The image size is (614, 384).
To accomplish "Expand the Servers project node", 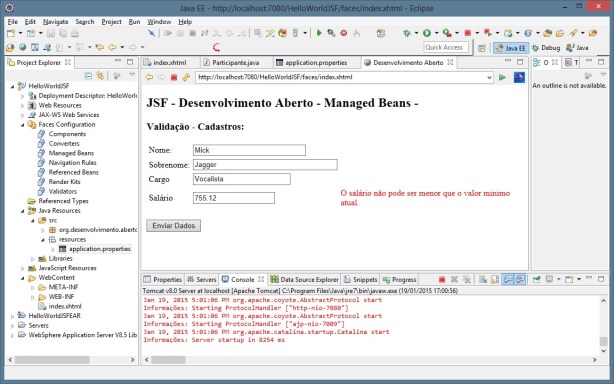I will pos(13,326).
